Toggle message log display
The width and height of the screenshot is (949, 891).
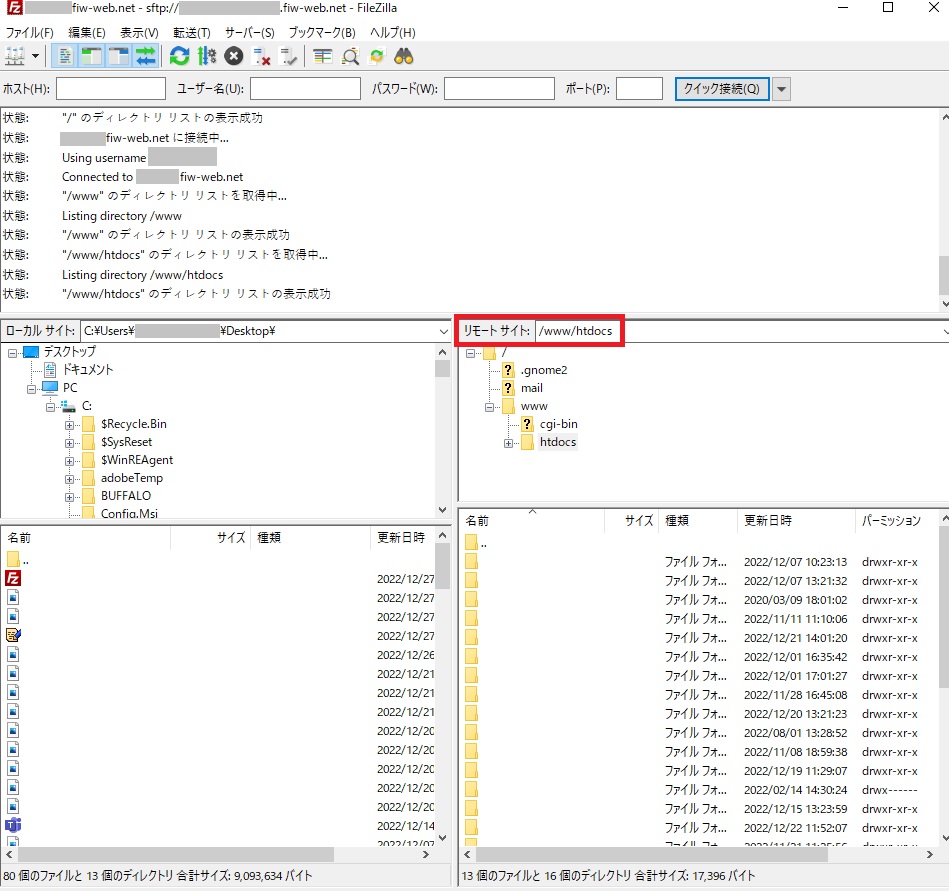click(x=65, y=57)
